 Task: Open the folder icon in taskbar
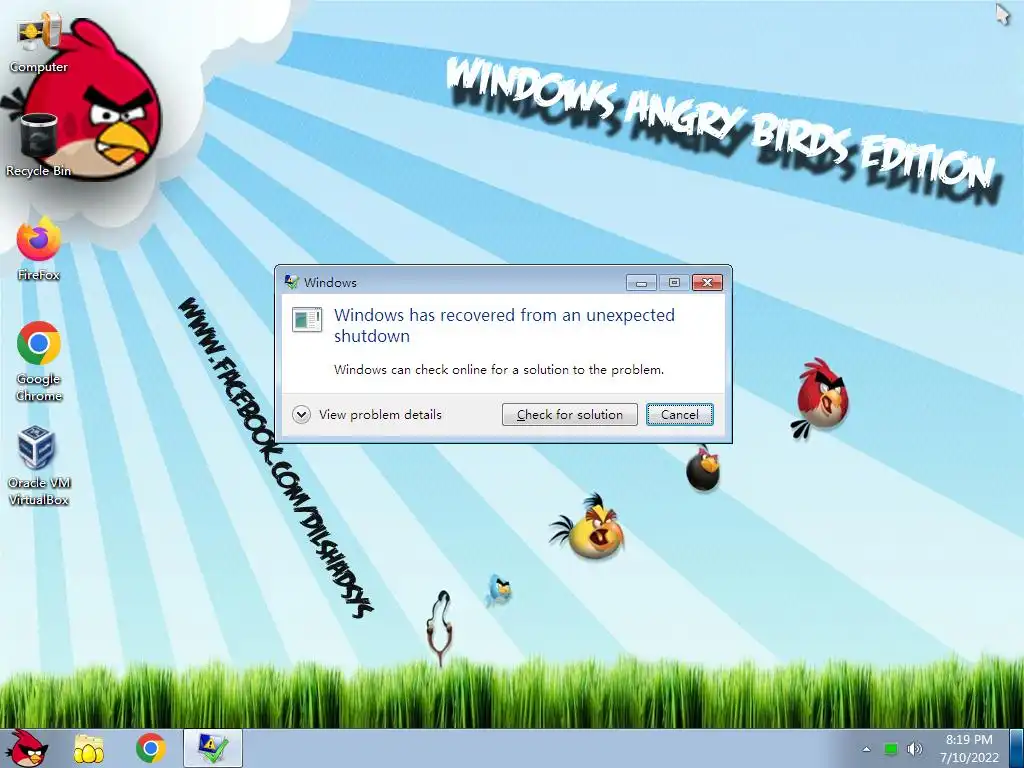(89, 748)
